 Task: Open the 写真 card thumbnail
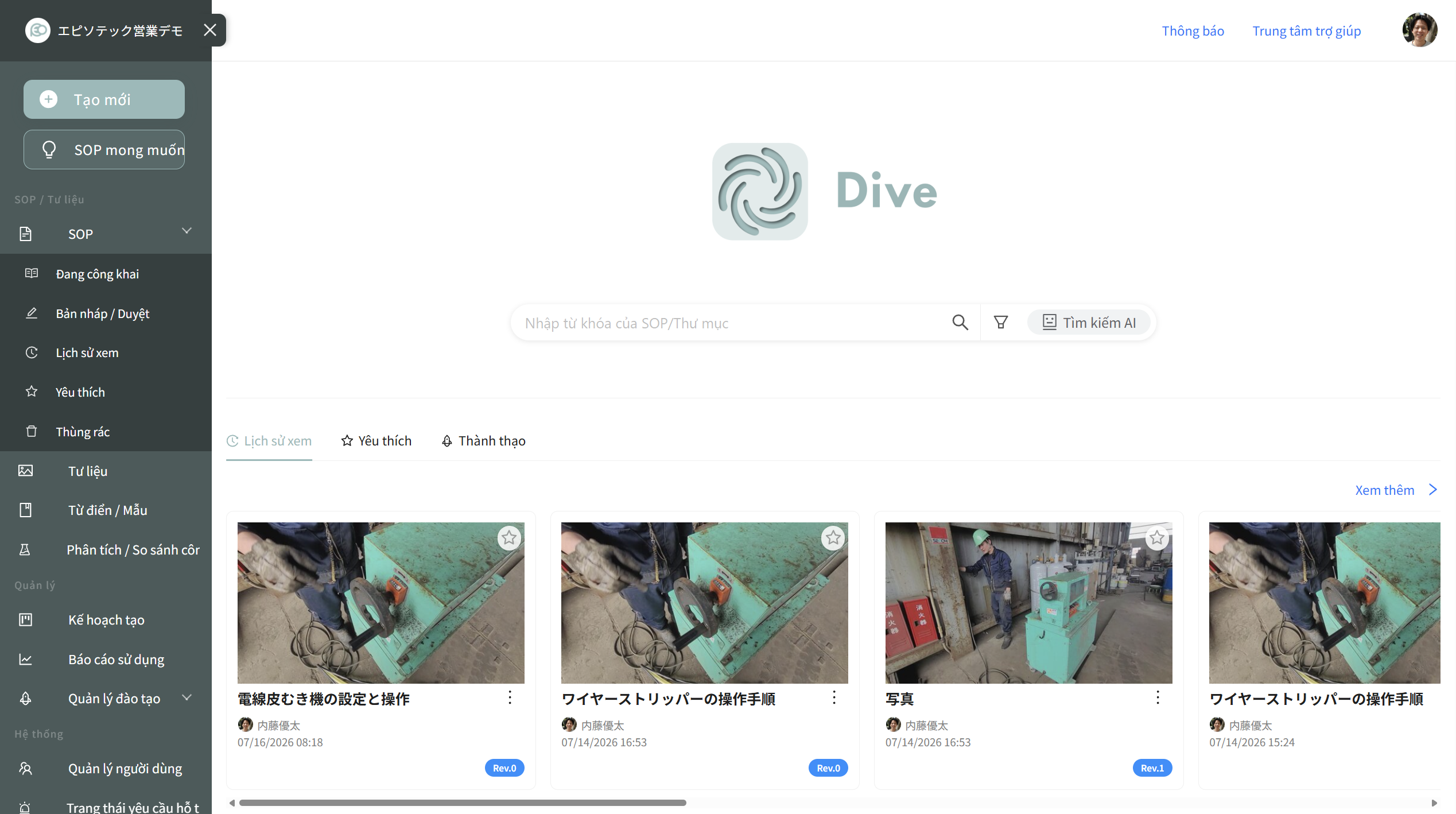pyautogui.click(x=1029, y=603)
